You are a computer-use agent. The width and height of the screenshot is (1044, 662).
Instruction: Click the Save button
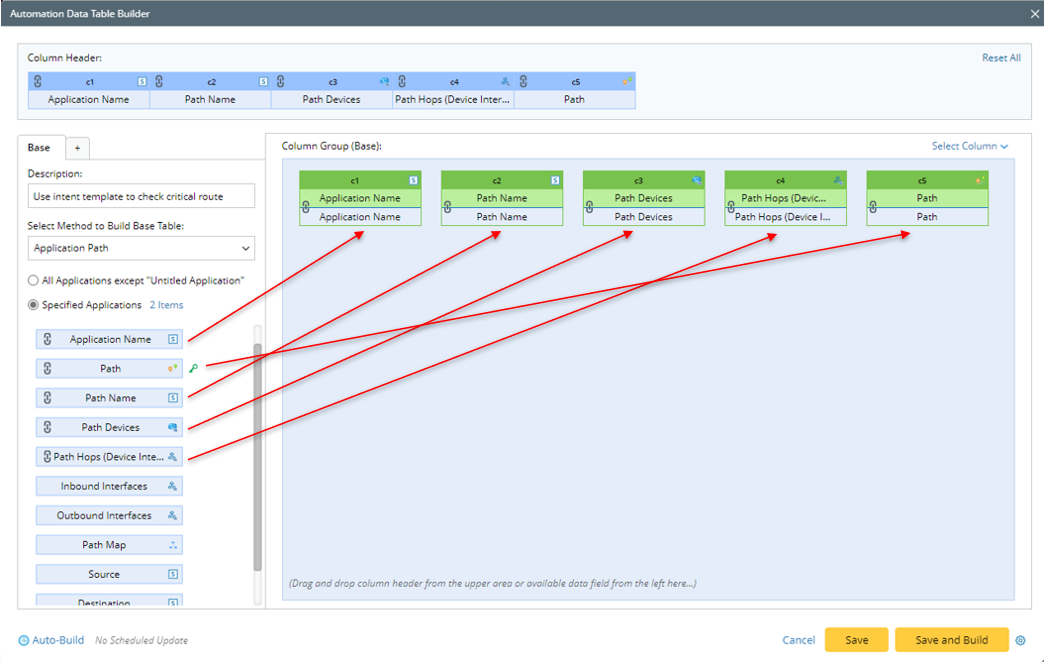(856, 640)
